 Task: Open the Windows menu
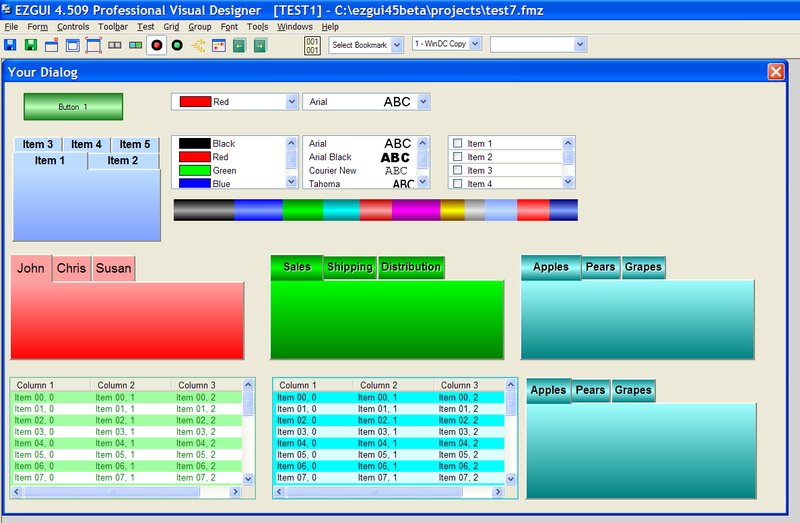[x=295, y=27]
